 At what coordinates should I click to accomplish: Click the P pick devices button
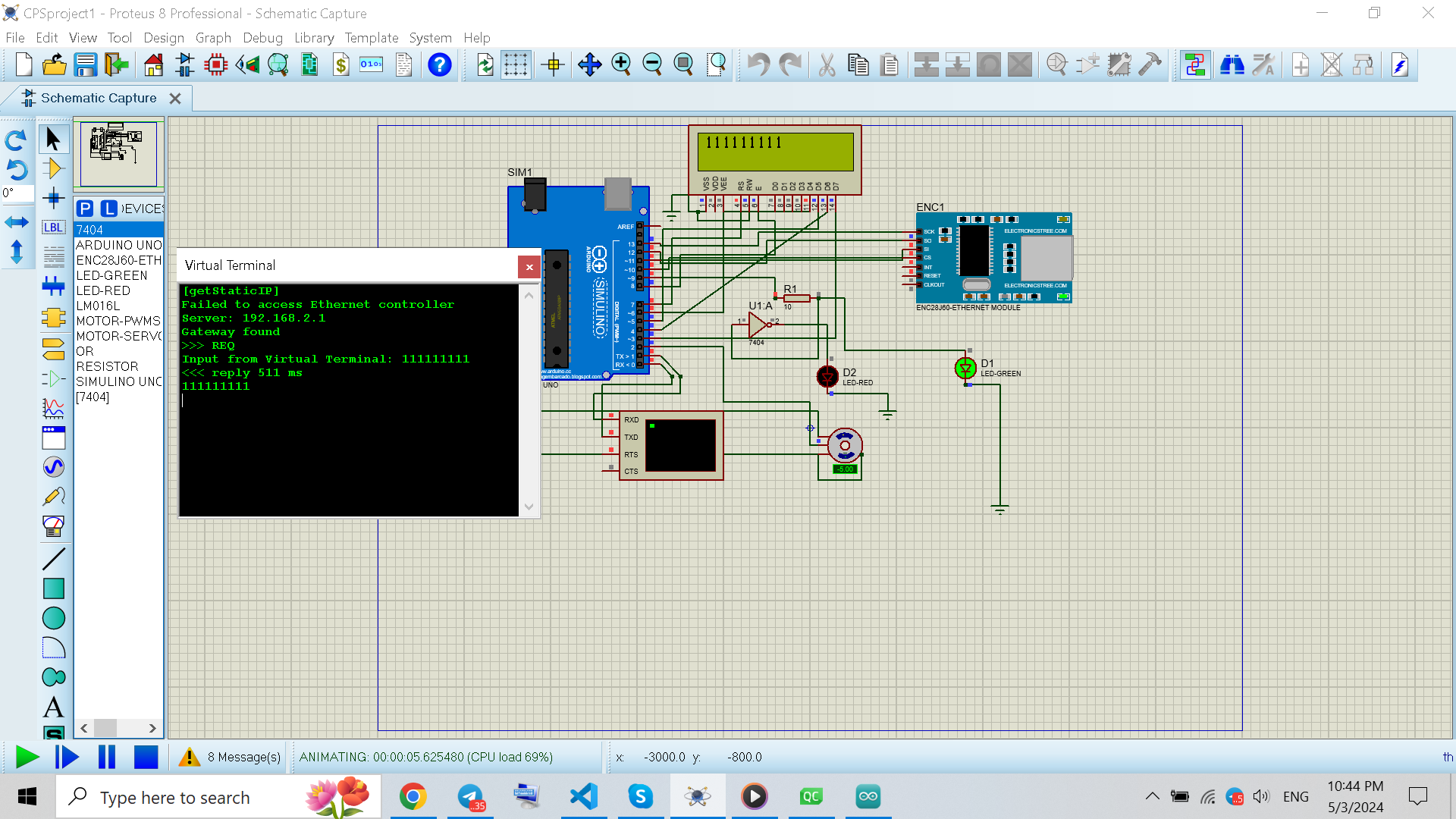(x=85, y=209)
